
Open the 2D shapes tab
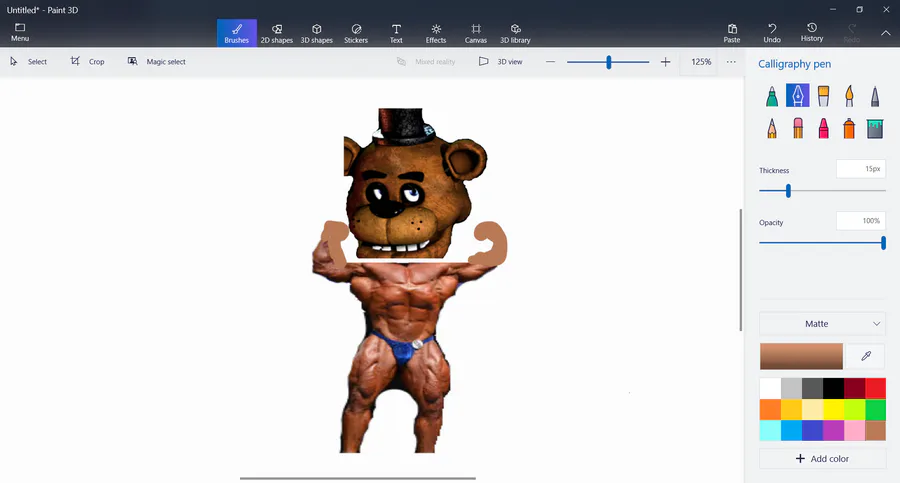tap(277, 33)
